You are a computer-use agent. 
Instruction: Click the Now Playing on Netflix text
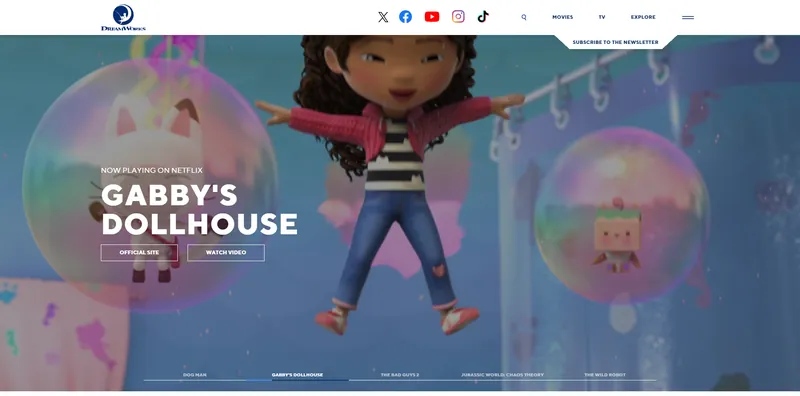tap(152, 170)
